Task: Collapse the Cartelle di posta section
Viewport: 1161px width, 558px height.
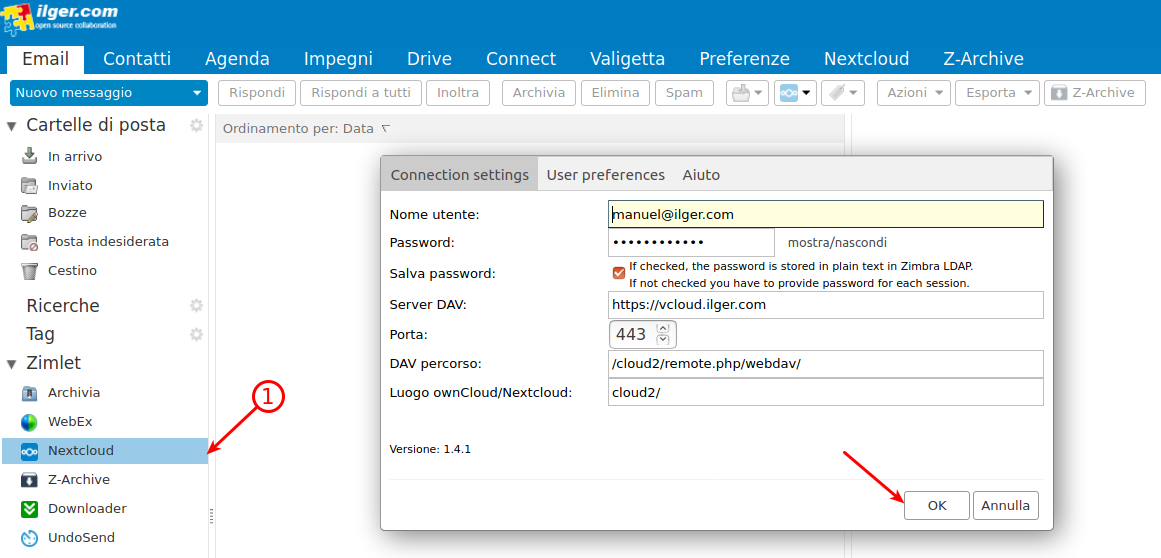Action: (11, 126)
